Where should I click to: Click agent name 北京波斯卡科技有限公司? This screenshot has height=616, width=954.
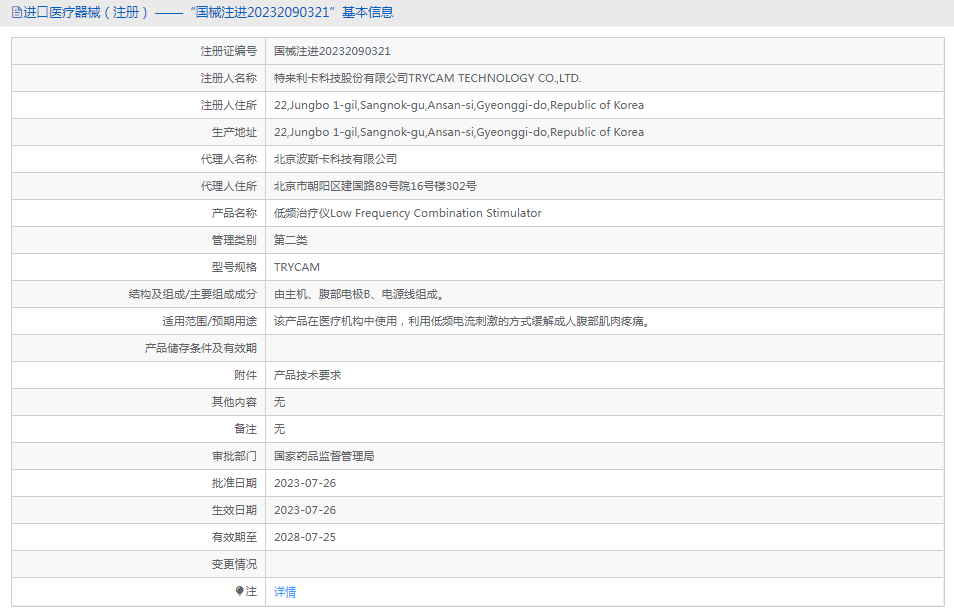pyautogui.click(x=335, y=159)
